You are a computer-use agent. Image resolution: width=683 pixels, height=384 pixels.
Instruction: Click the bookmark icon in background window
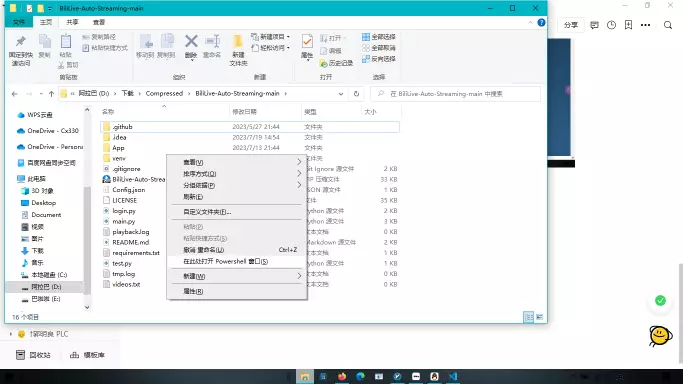coord(628,25)
